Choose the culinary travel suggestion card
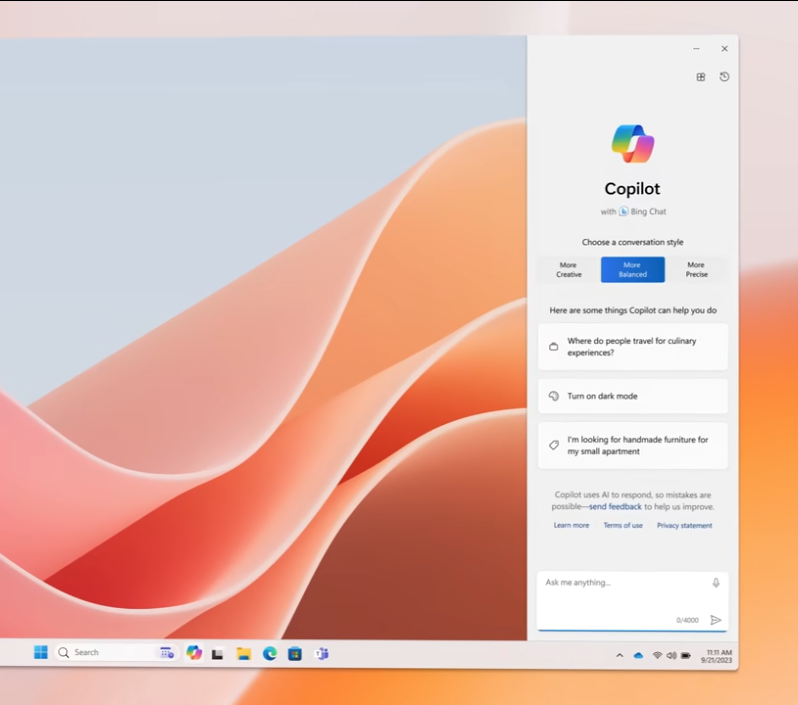798x705 pixels. [632, 347]
